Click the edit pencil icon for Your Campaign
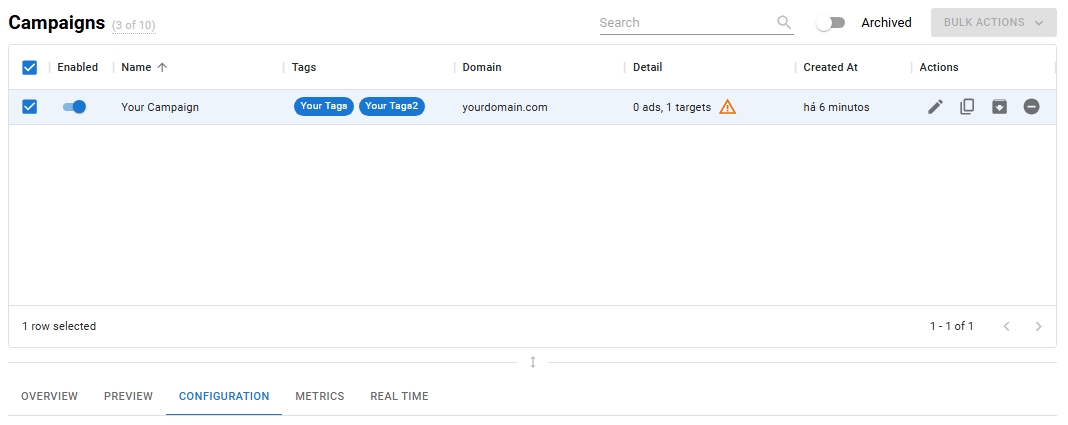 [935, 107]
